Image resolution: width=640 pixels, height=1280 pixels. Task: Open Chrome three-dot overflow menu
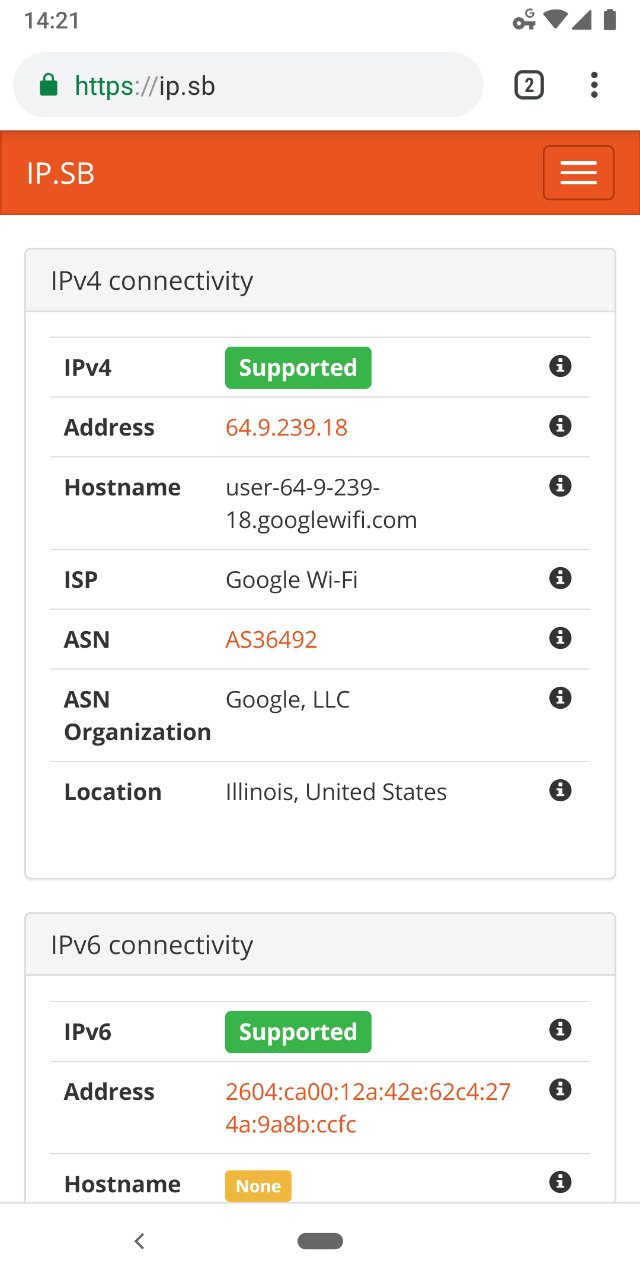pyautogui.click(x=594, y=86)
